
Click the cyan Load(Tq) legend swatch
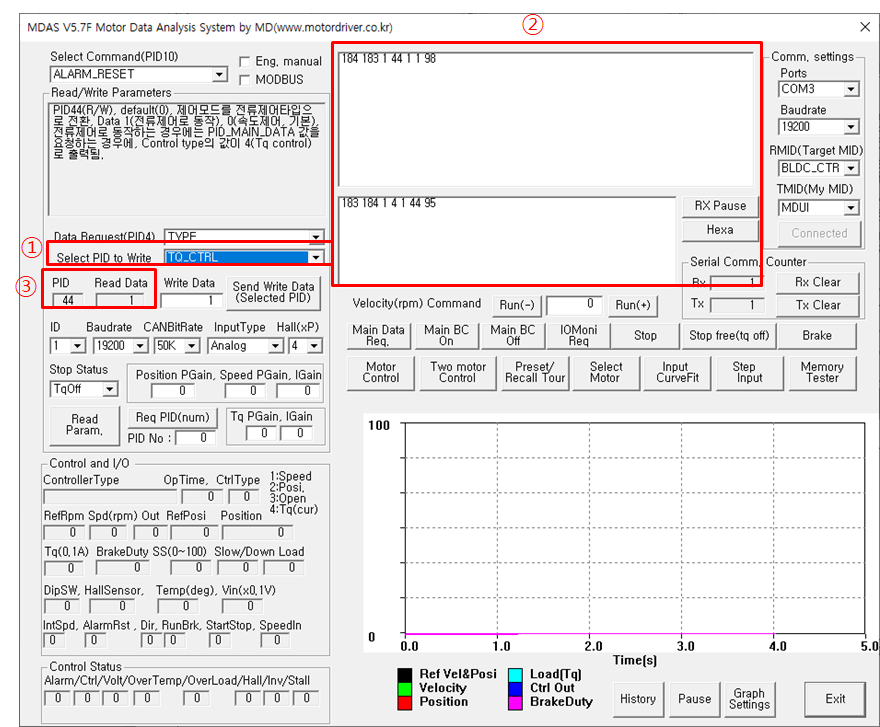click(515, 674)
